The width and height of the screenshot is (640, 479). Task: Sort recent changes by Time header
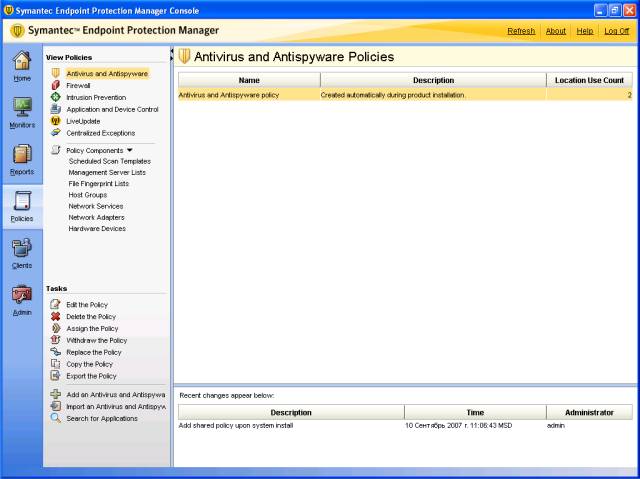coord(475,412)
